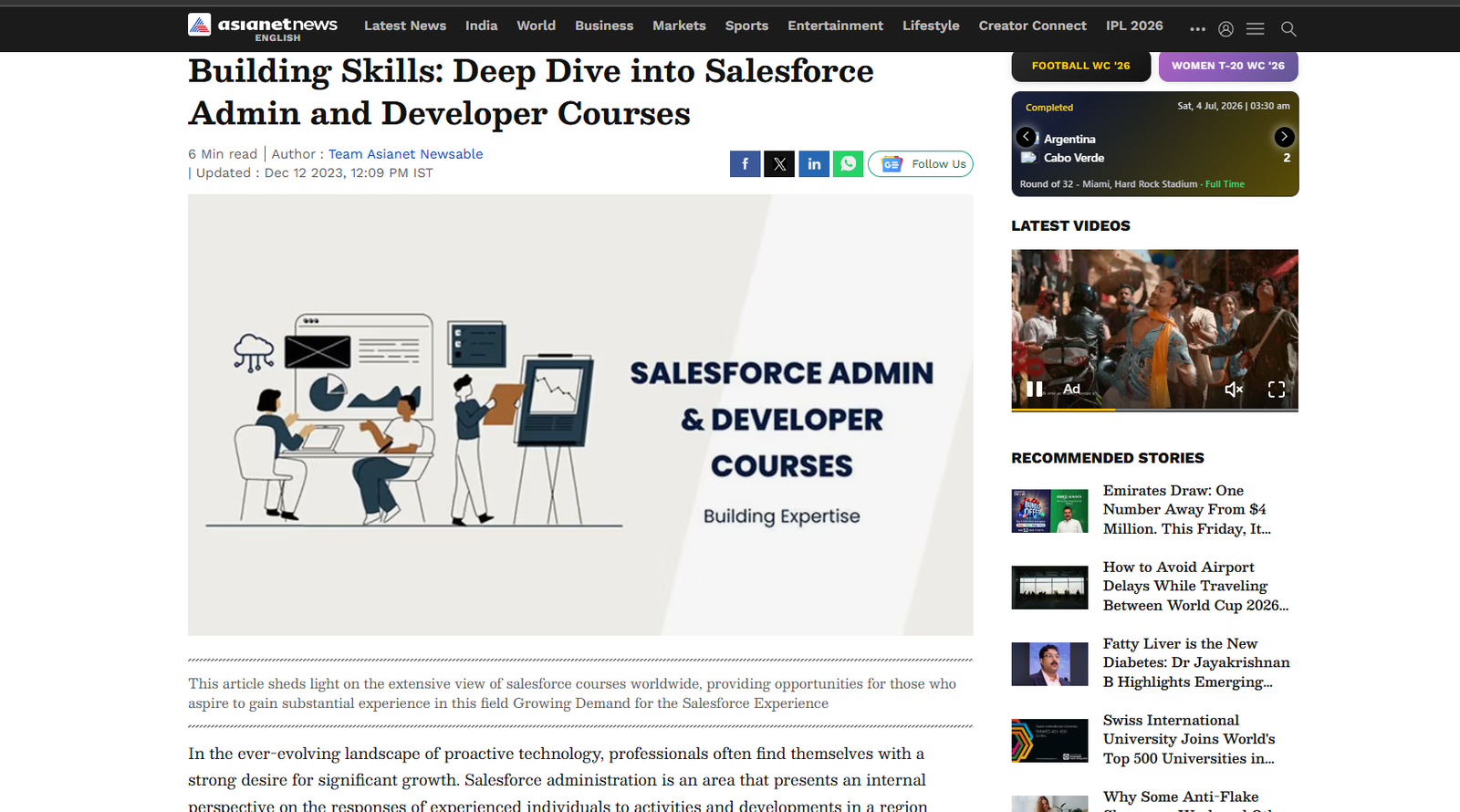Click the article headline Building Skills

[x=531, y=92]
